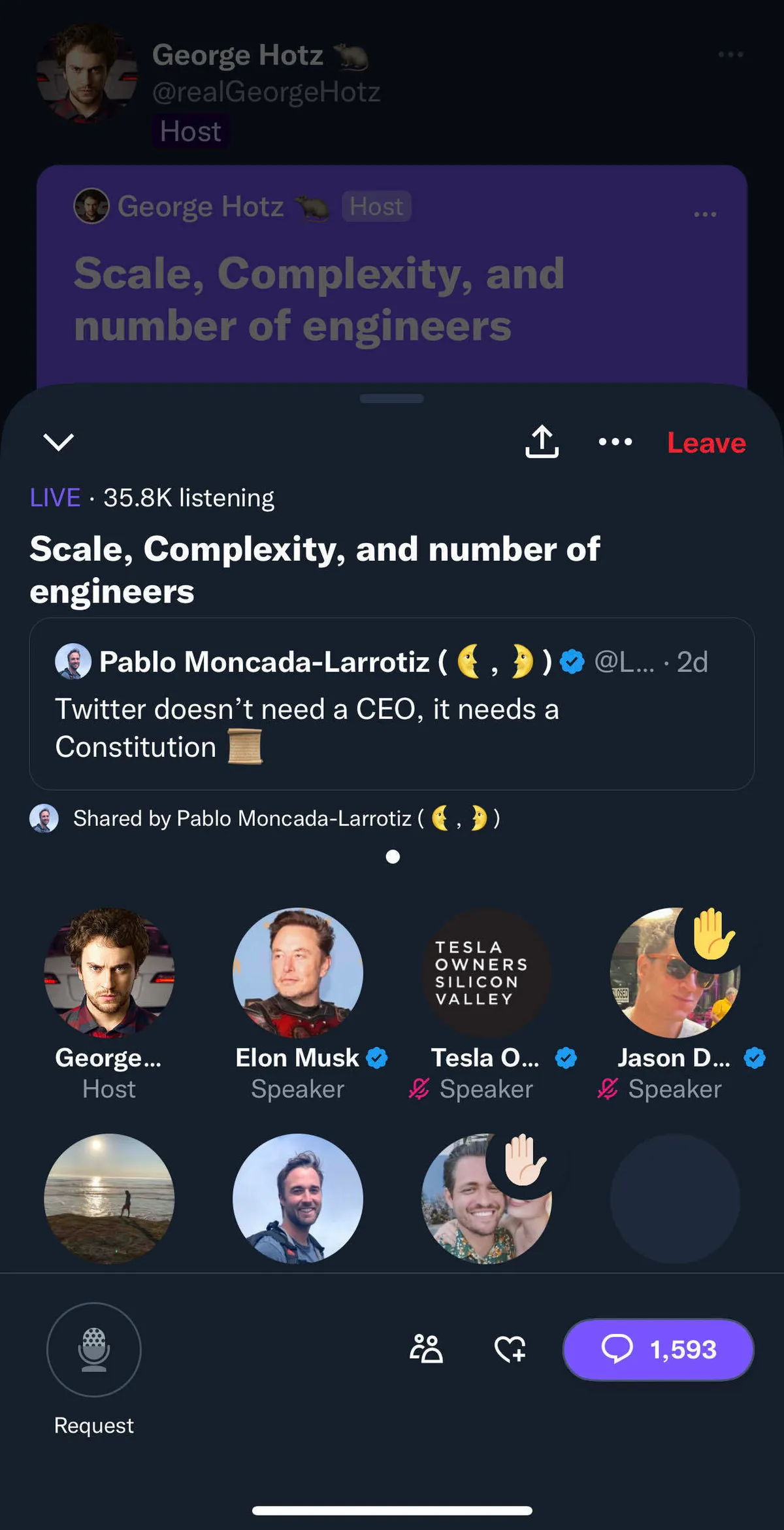
Task: Open the three-dot more options menu
Action: coord(615,442)
